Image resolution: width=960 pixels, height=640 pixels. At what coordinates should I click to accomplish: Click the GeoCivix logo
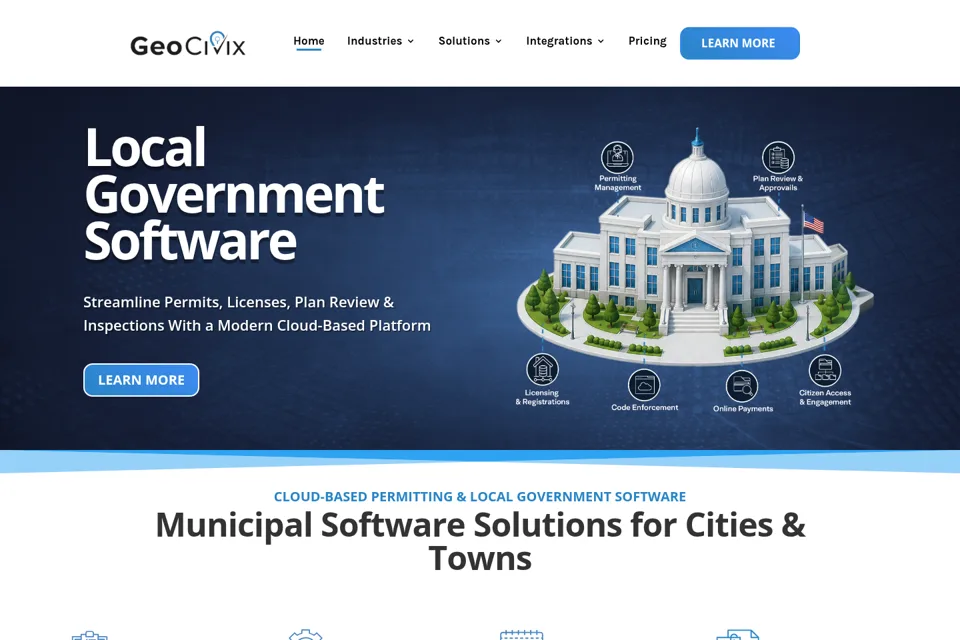188,44
